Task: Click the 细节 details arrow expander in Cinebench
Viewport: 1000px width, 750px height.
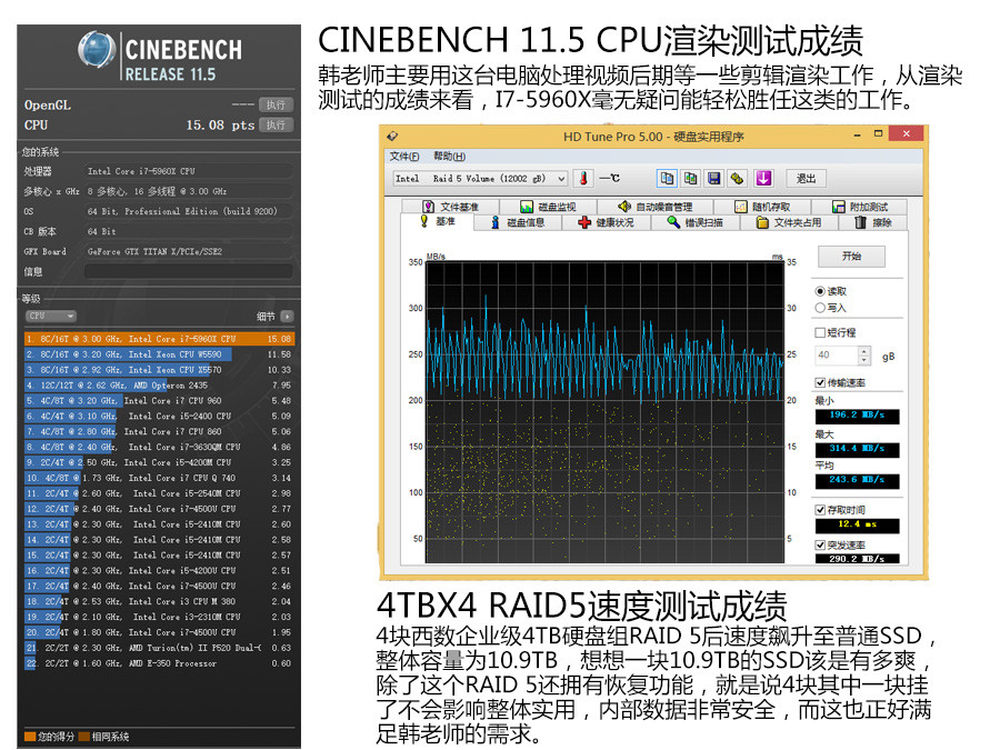Action: (x=287, y=316)
